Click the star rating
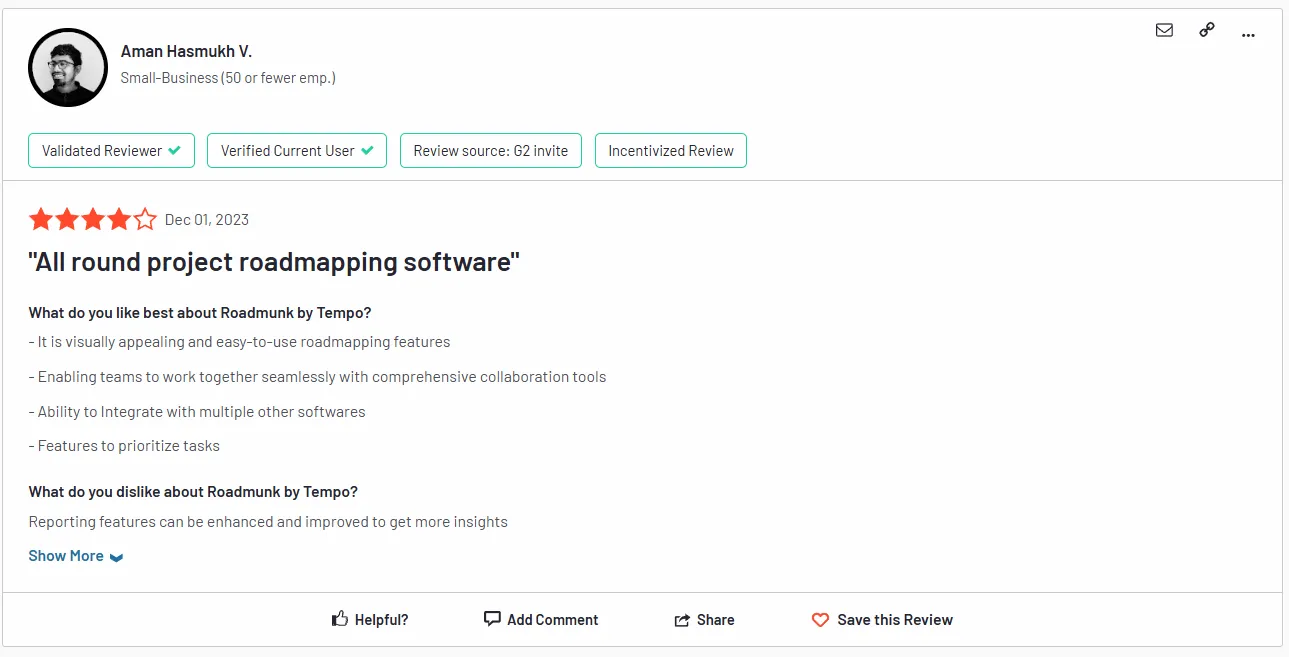The height and width of the screenshot is (657, 1289). coord(93,219)
